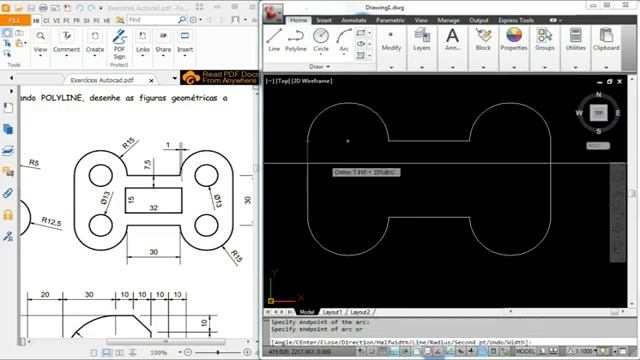Select the Circle draw tool

tap(321, 40)
